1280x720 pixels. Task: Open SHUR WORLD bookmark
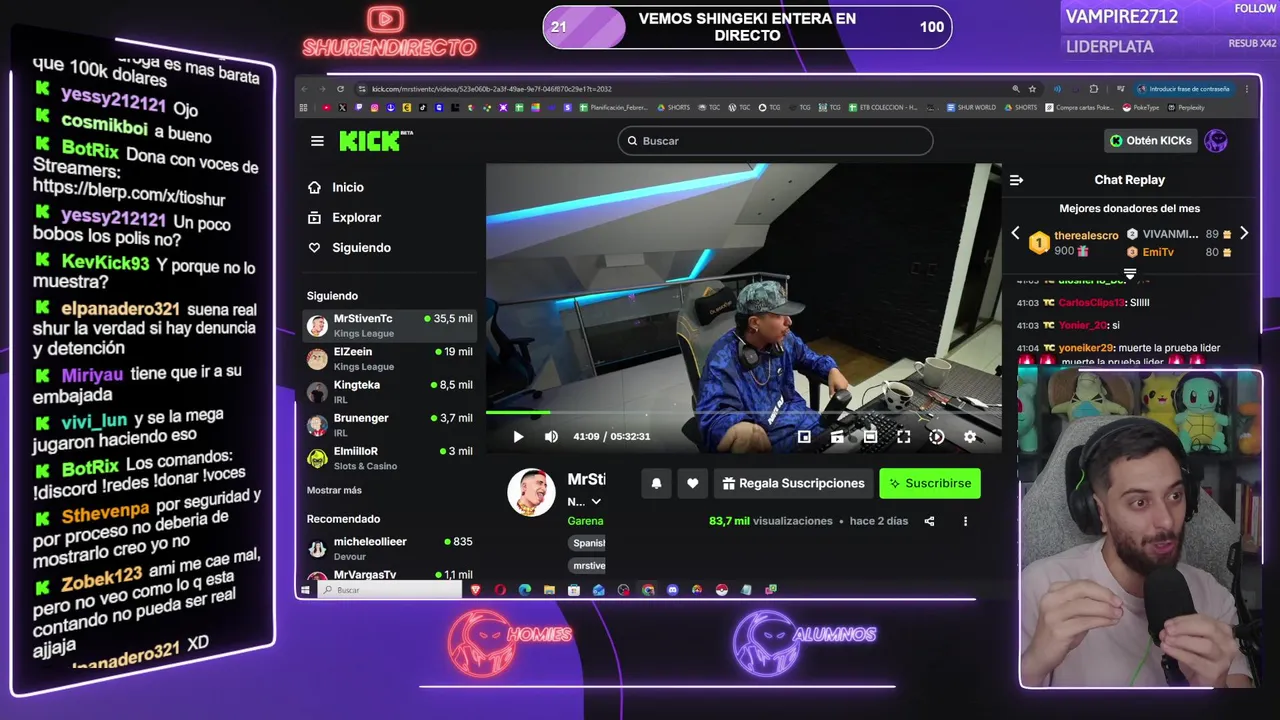pyautogui.click(x=971, y=107)
